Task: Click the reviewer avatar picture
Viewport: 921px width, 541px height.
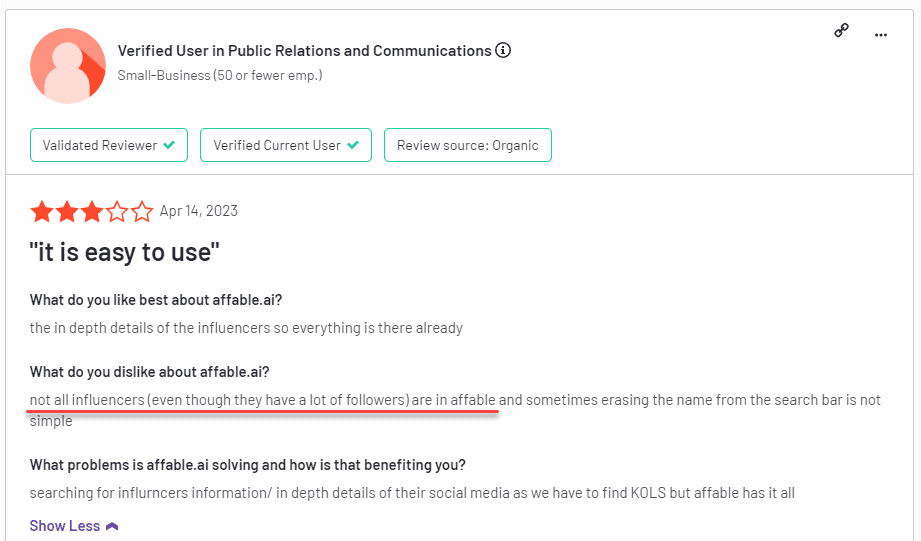Action: pos(68,66)
